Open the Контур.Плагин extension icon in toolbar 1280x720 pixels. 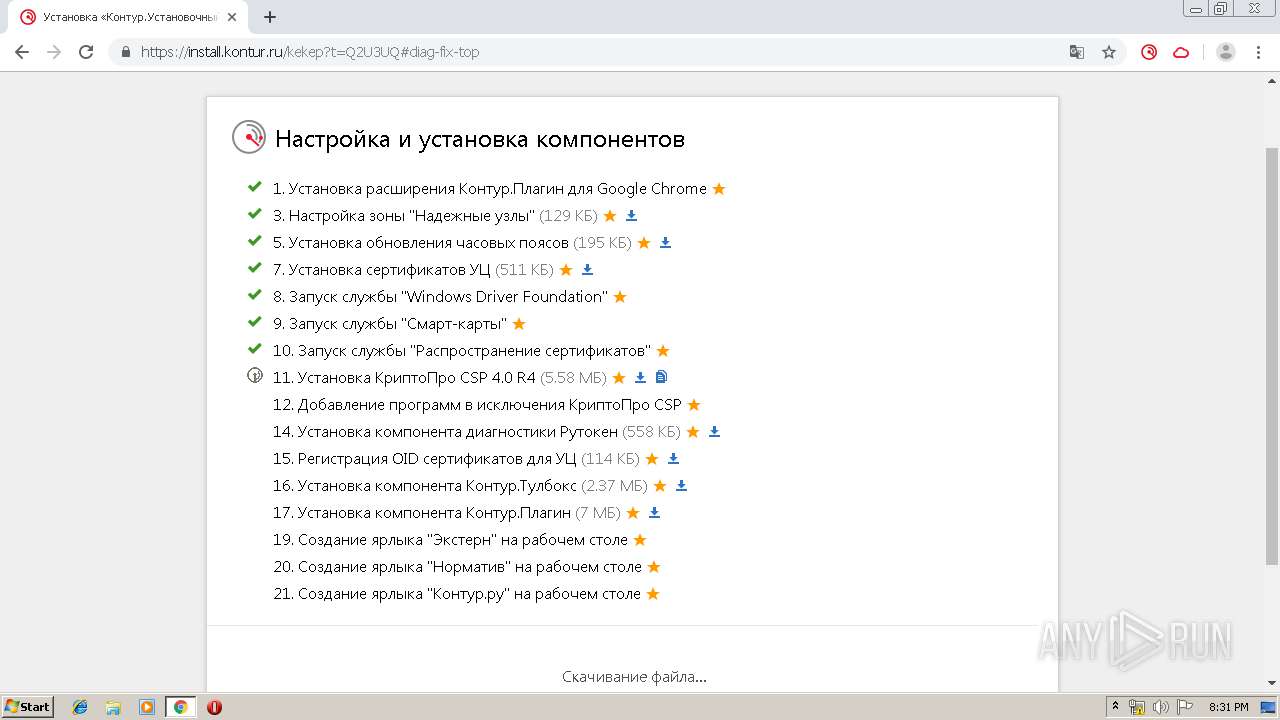pos(1149,52)
